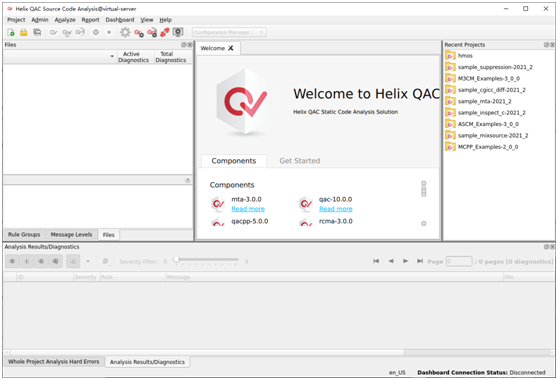
Task: Open settings with the grey gear icon
Action: point(125,32)
